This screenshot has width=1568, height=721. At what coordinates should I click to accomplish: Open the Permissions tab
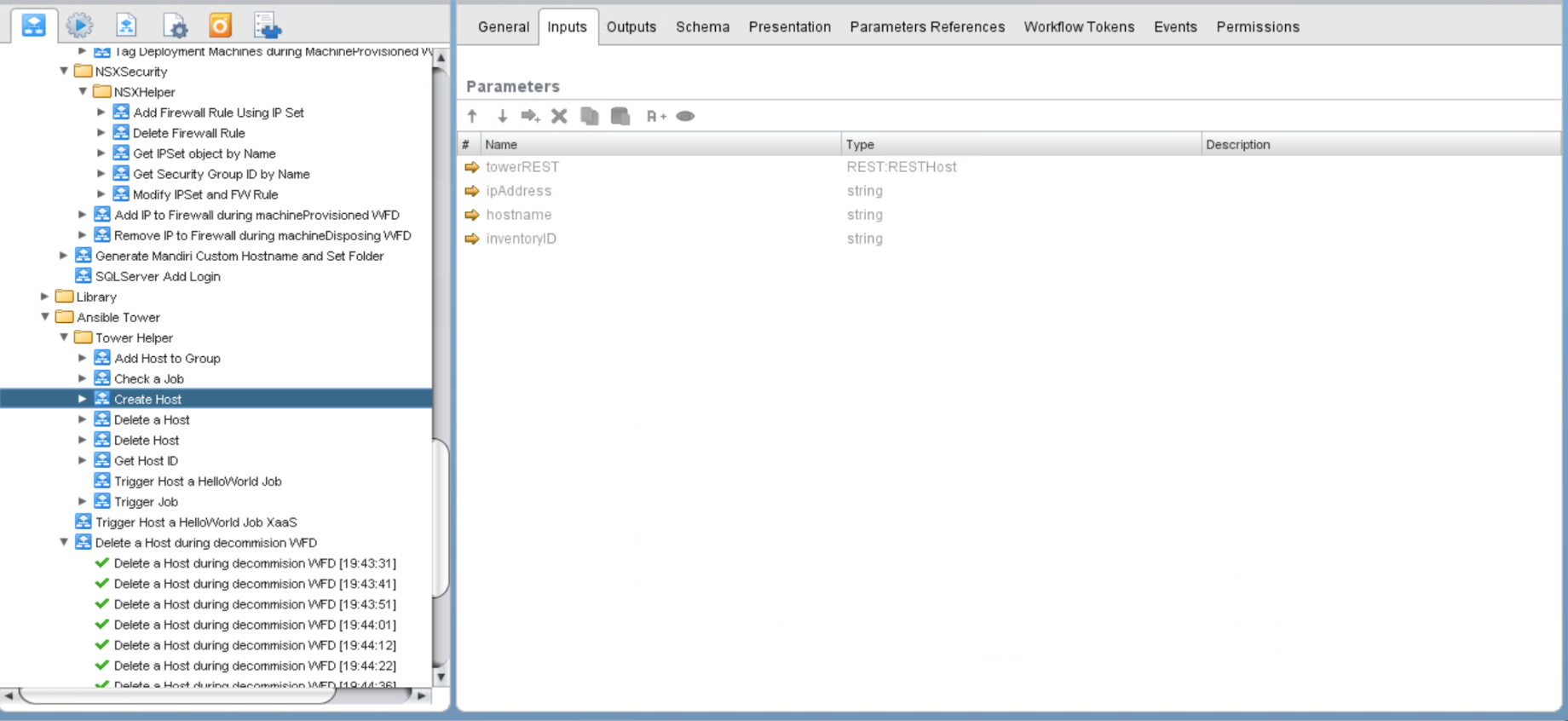click(x=1258, y=26)
